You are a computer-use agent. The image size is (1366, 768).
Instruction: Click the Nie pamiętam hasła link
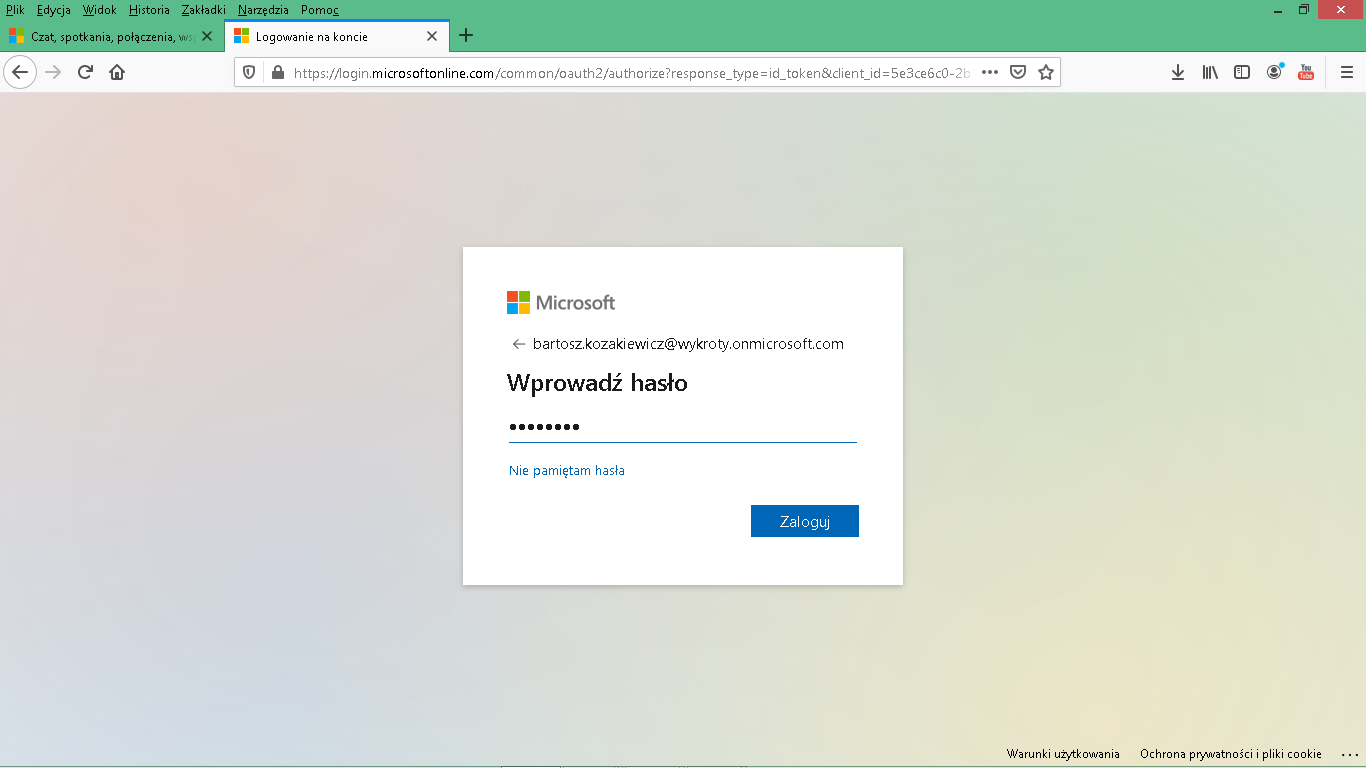click(x=566, y=471)
